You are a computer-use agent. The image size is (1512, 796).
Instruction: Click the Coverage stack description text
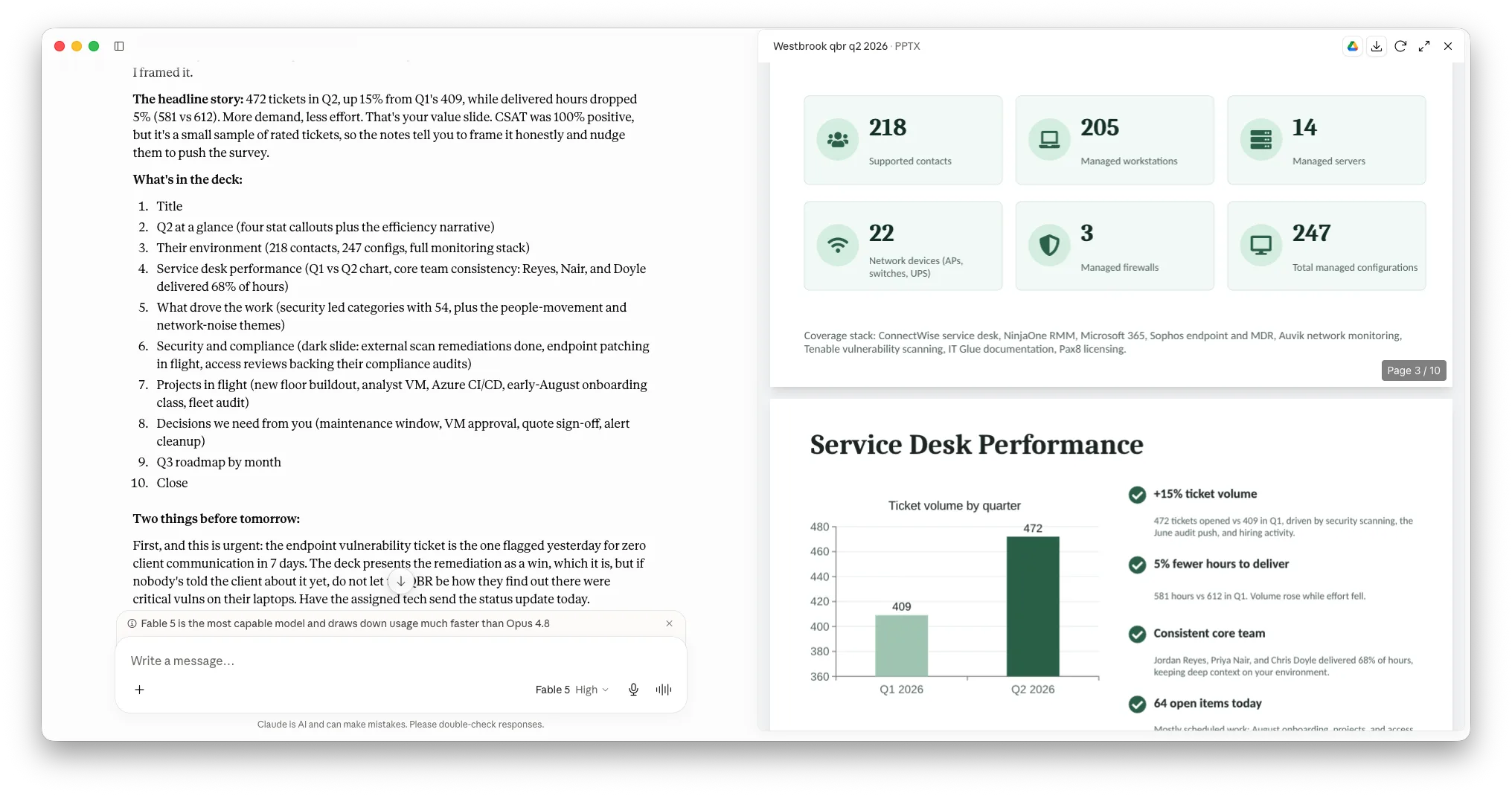(x=1103, y=342)
